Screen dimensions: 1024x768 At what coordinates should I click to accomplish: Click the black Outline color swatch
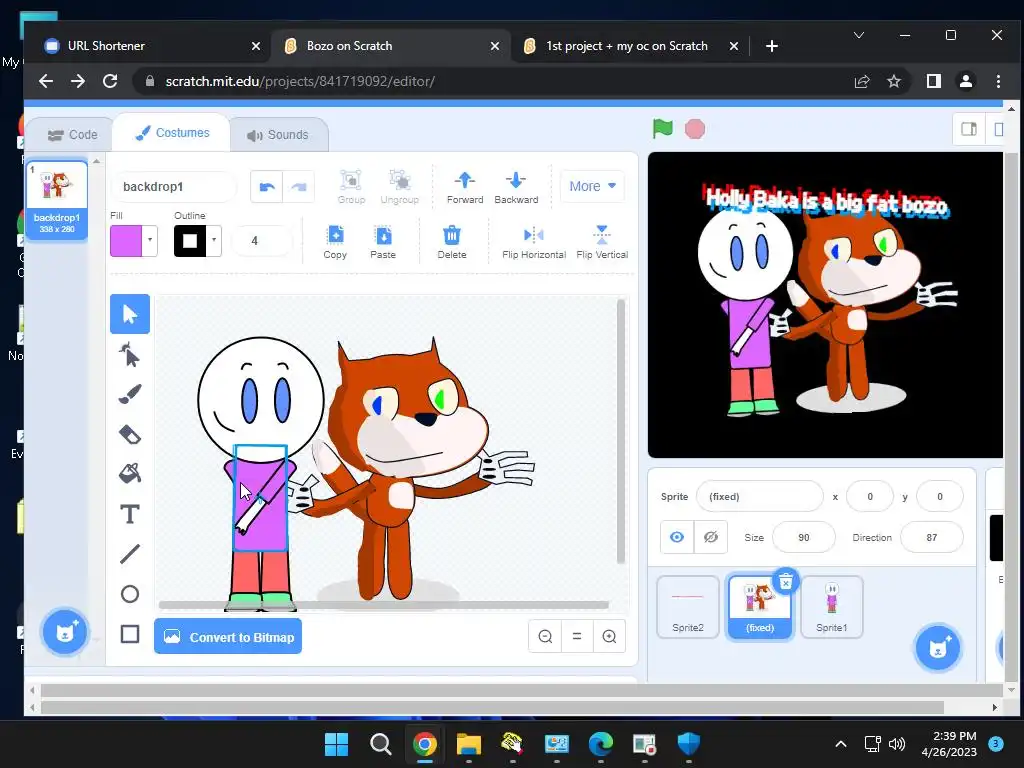click(x=190, y=240)
